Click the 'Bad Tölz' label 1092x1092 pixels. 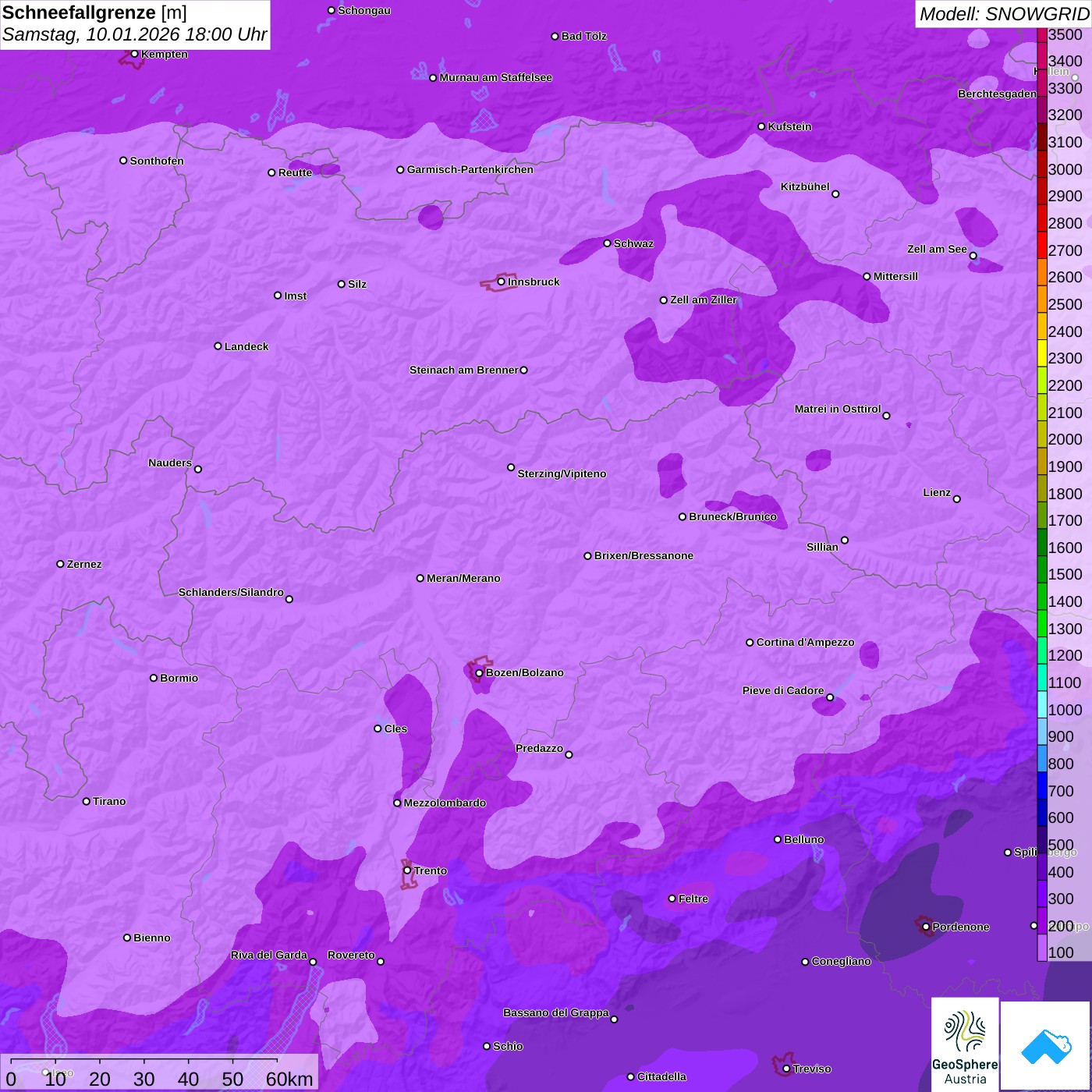point(584,36)
